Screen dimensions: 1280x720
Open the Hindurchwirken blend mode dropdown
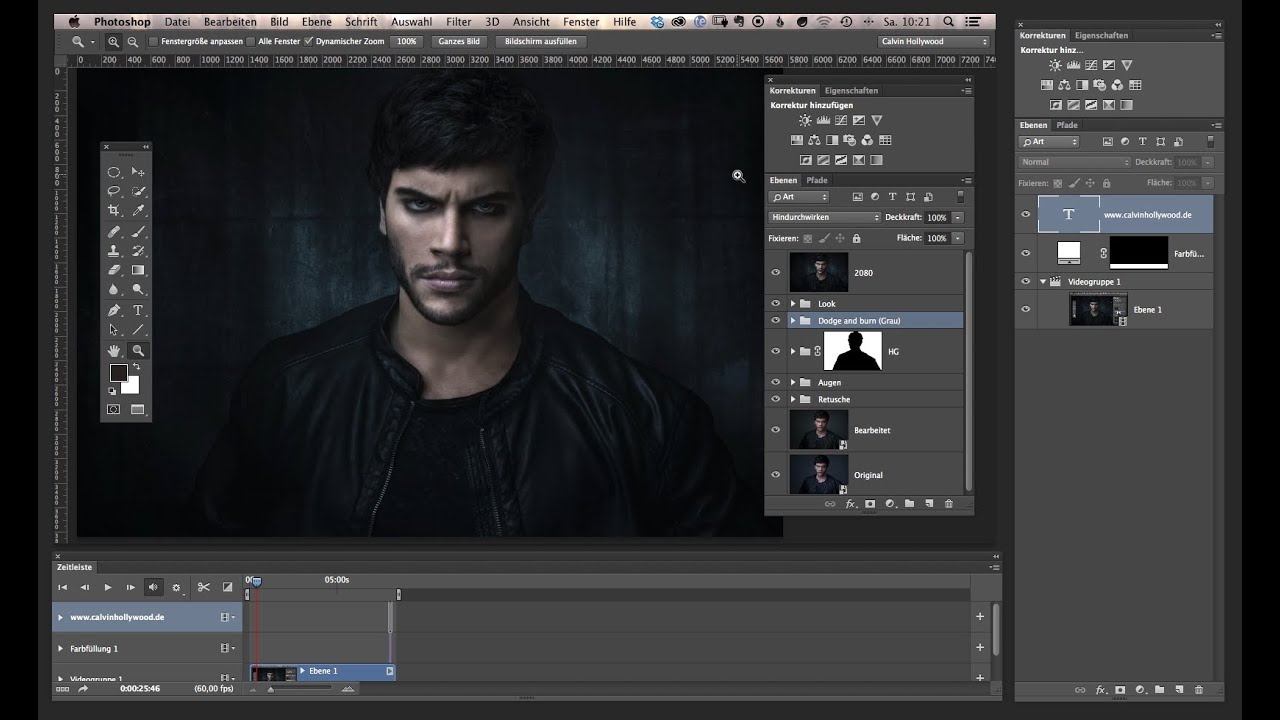pyautogui.click(x=825, y=217)
